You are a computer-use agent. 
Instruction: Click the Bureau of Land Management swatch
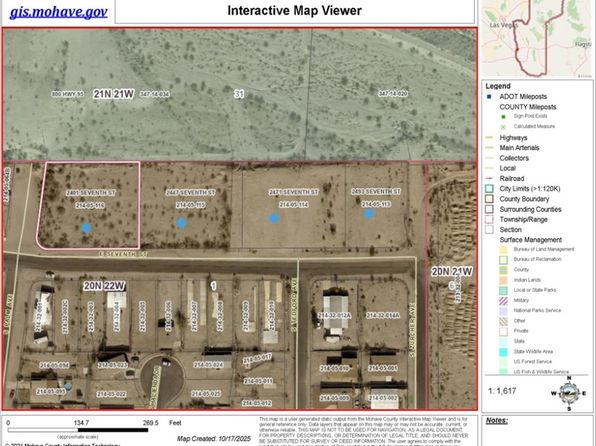[x=503, y=250]
